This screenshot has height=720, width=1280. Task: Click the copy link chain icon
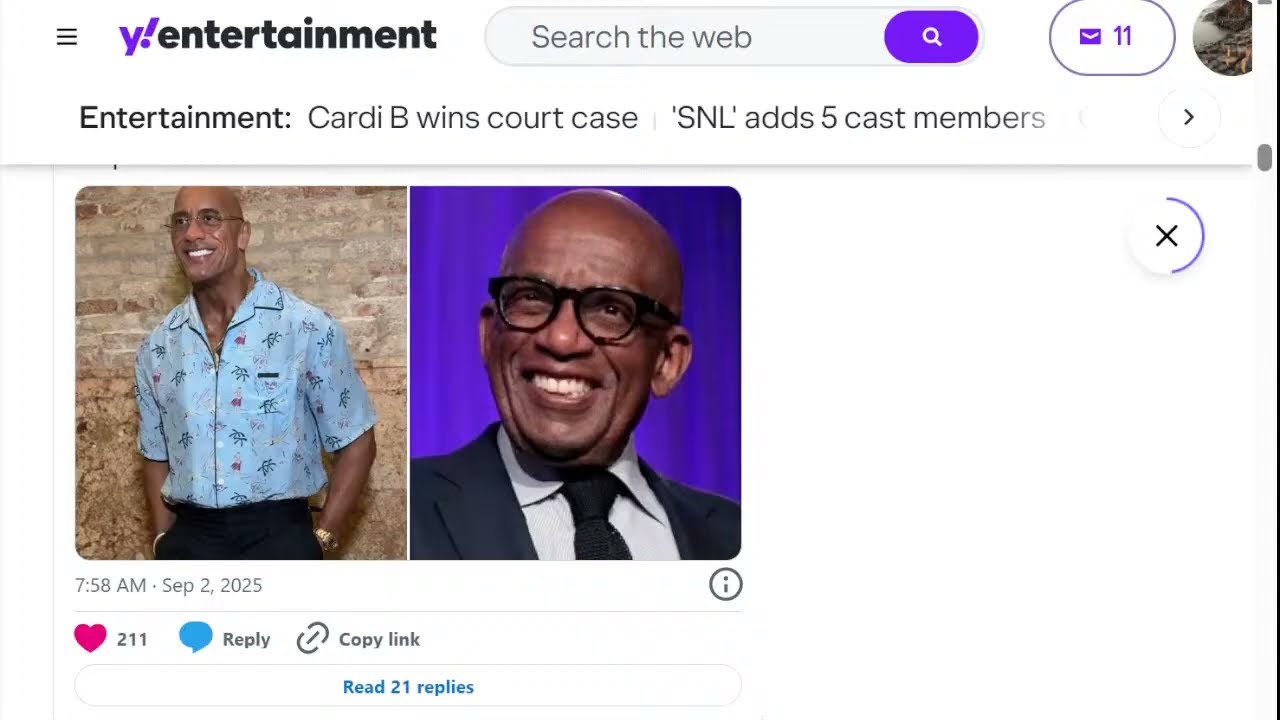coord(313,638)
